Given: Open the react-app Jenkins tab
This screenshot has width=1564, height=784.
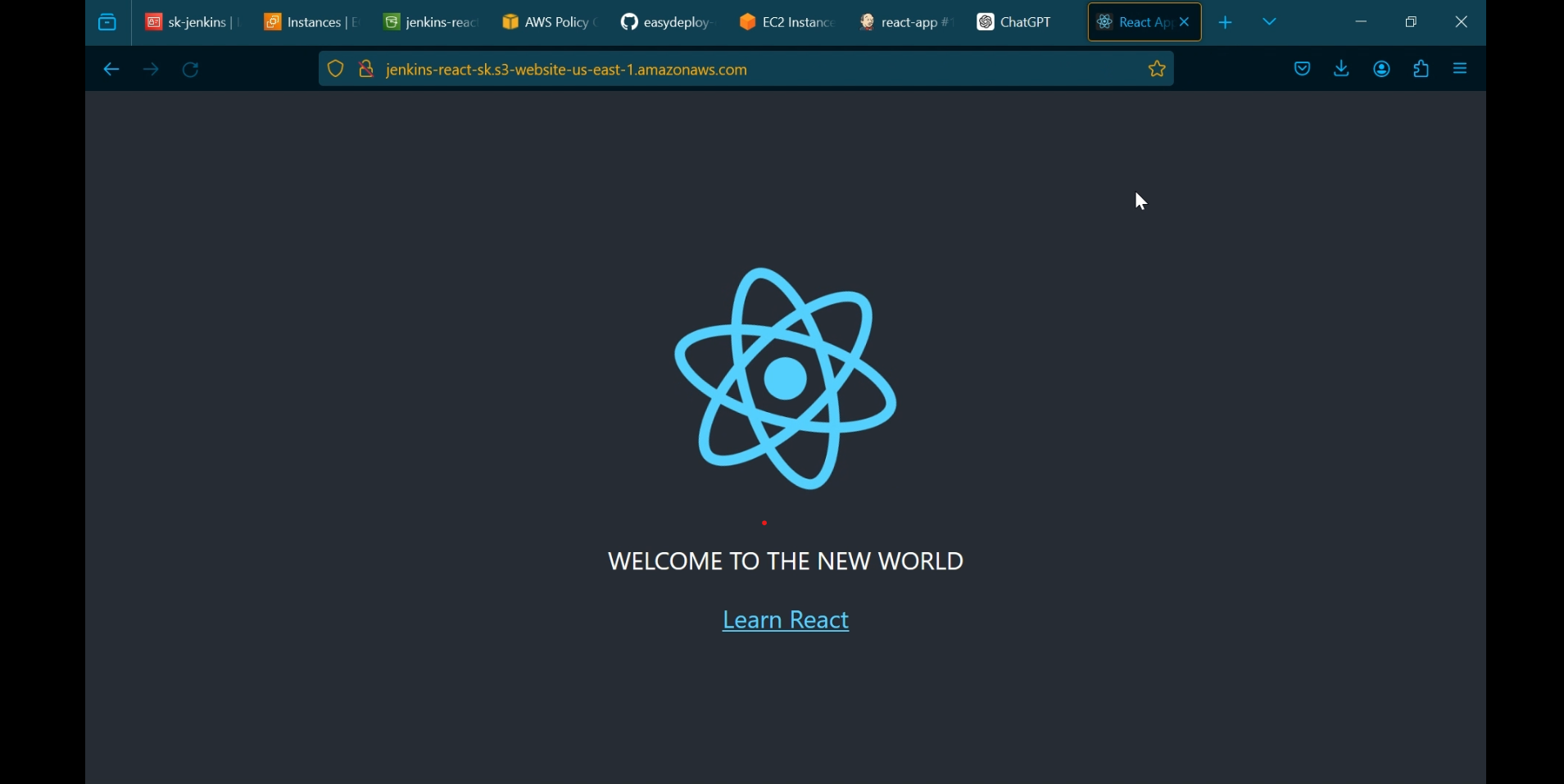Looking at the screenshot, I should (x=905, y=23).
